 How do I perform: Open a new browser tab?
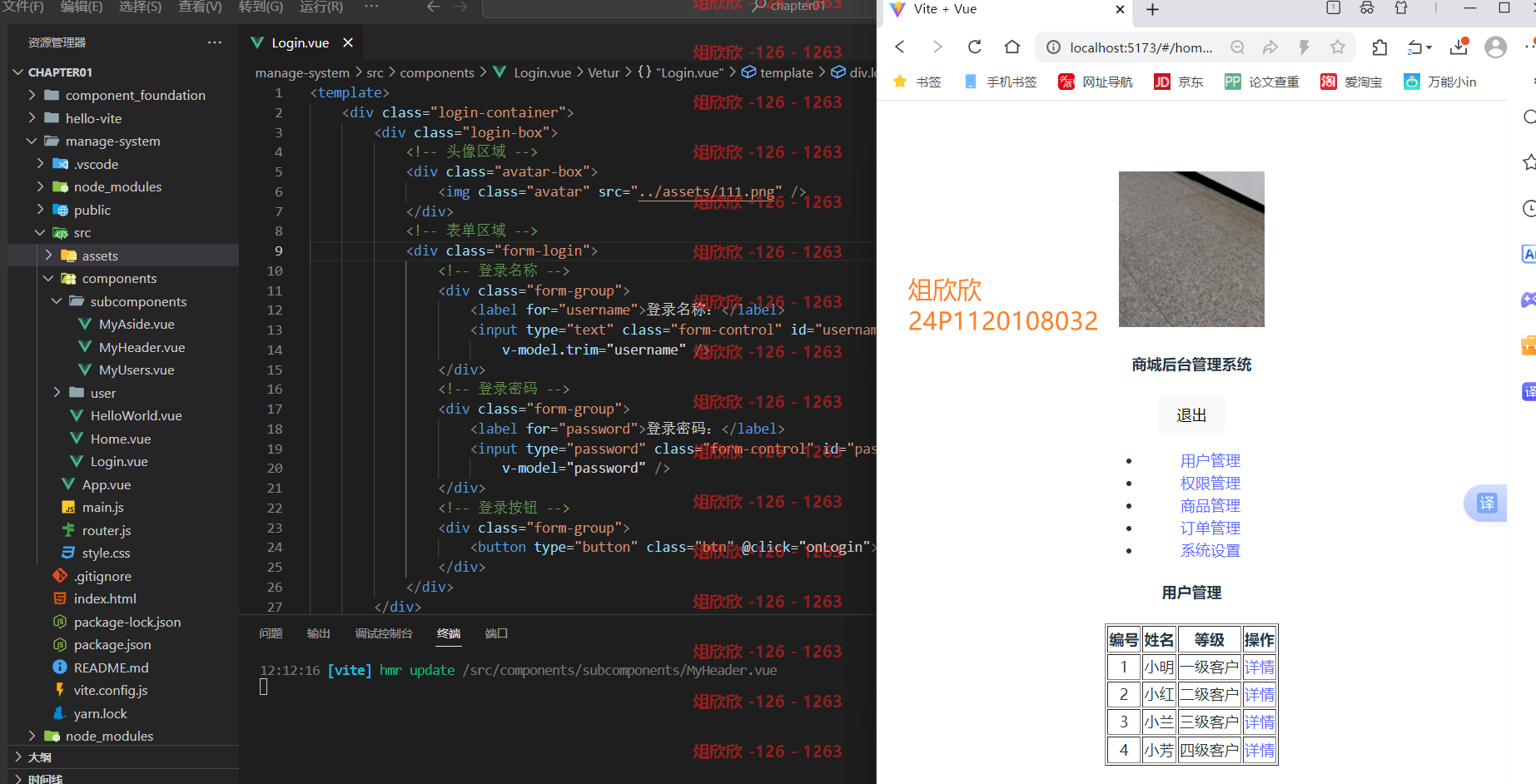[1153, 9]
